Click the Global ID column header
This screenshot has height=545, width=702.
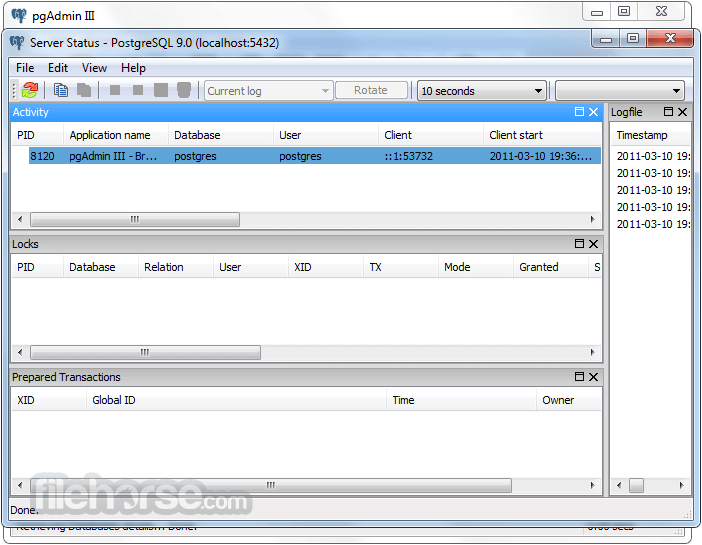(236, 400)
